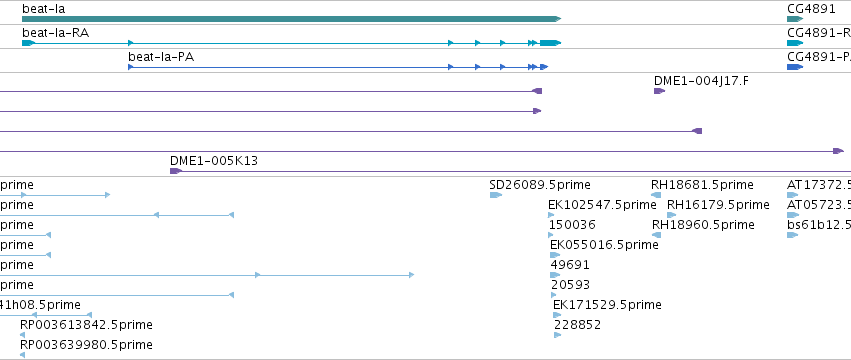Click the RH16179.5prime EST arrow
The width and height of the screenshot is (851, 360).
(x=672, y=215)
